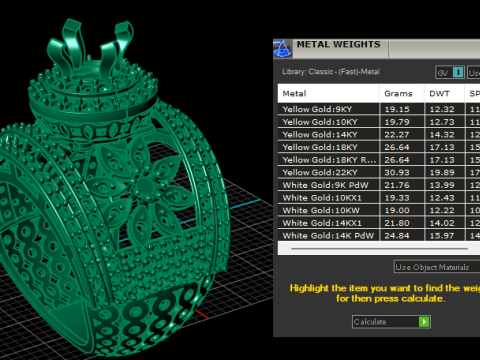Viewport: 480px width, 360px height.
Task: Click the 19.89 DWT value
Action: (x=442, y=173)
